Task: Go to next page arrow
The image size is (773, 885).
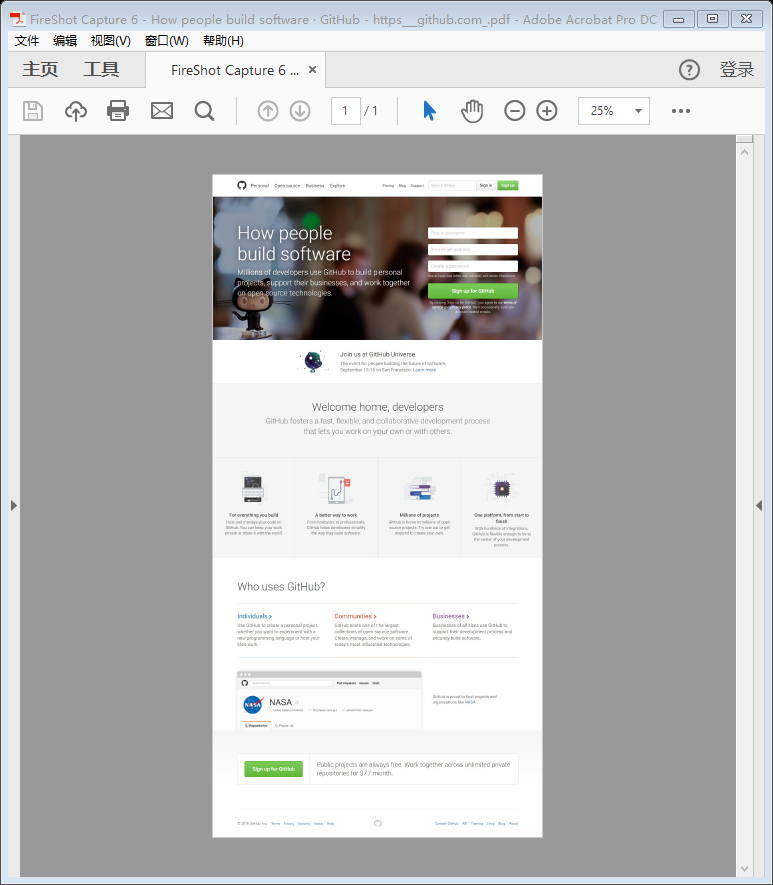Action: click(x=300, y=111)
